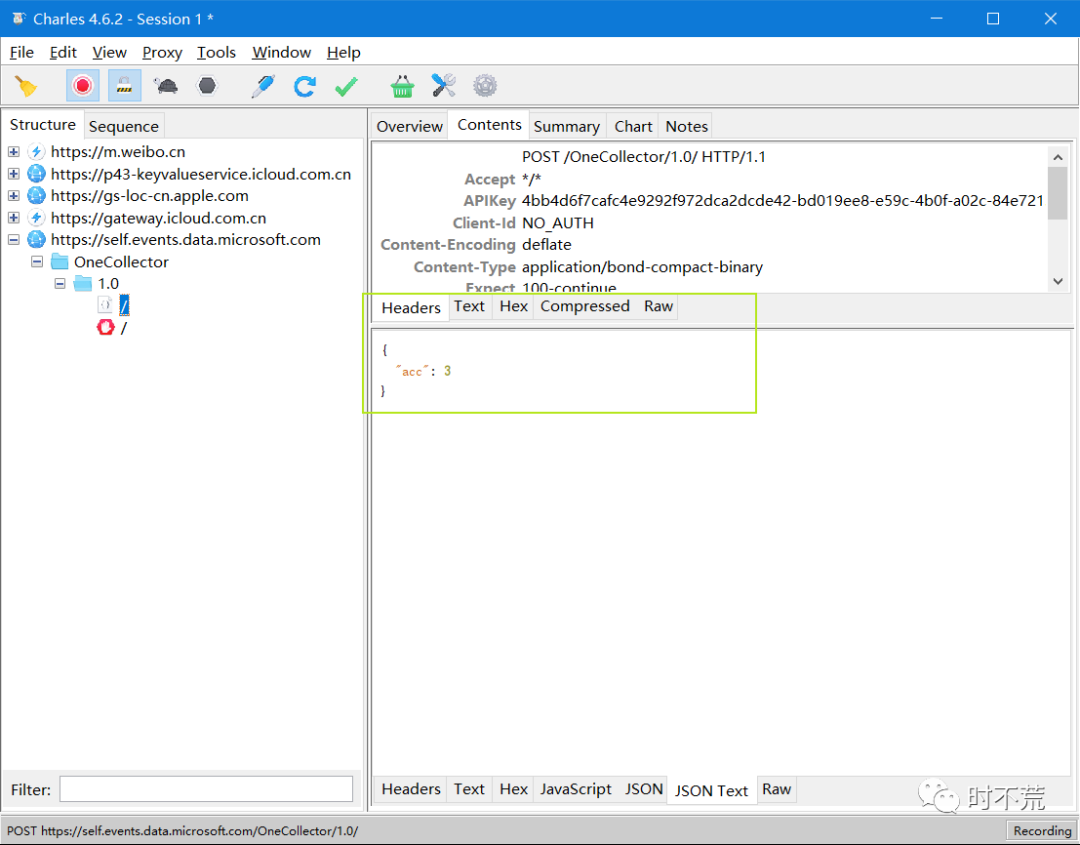The image size is (1080, 845).
Task: Click the Recording status button
Action: pos(1042,831)
